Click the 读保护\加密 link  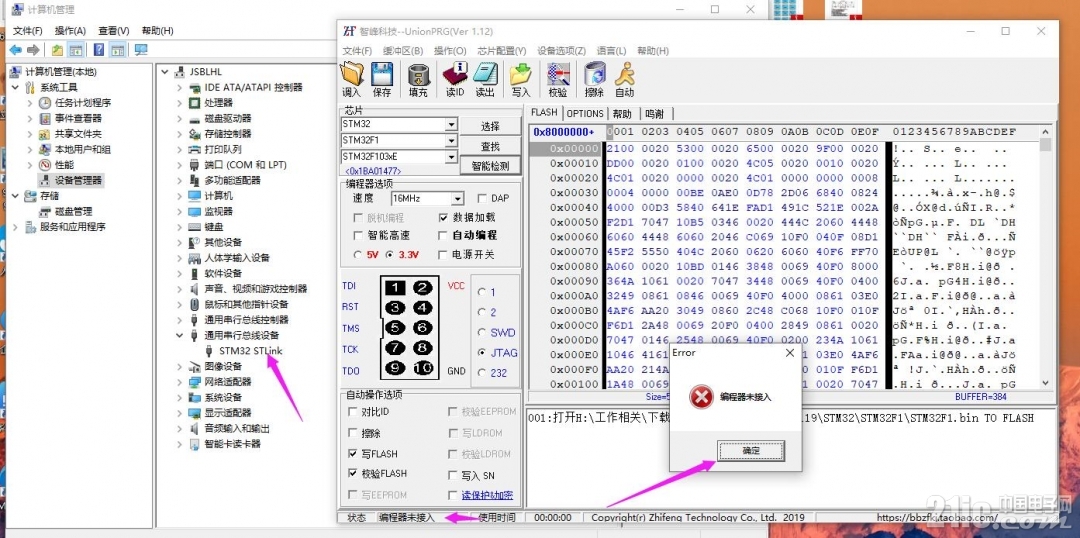pyautogui.click(x=487, y=495)
